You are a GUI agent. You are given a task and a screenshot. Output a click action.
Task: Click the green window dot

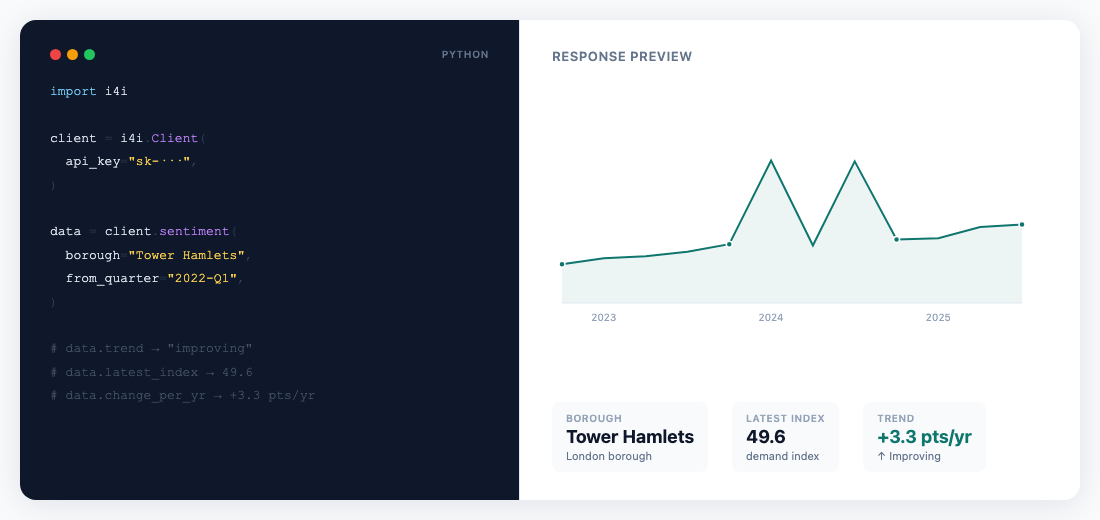pos(90,55)
